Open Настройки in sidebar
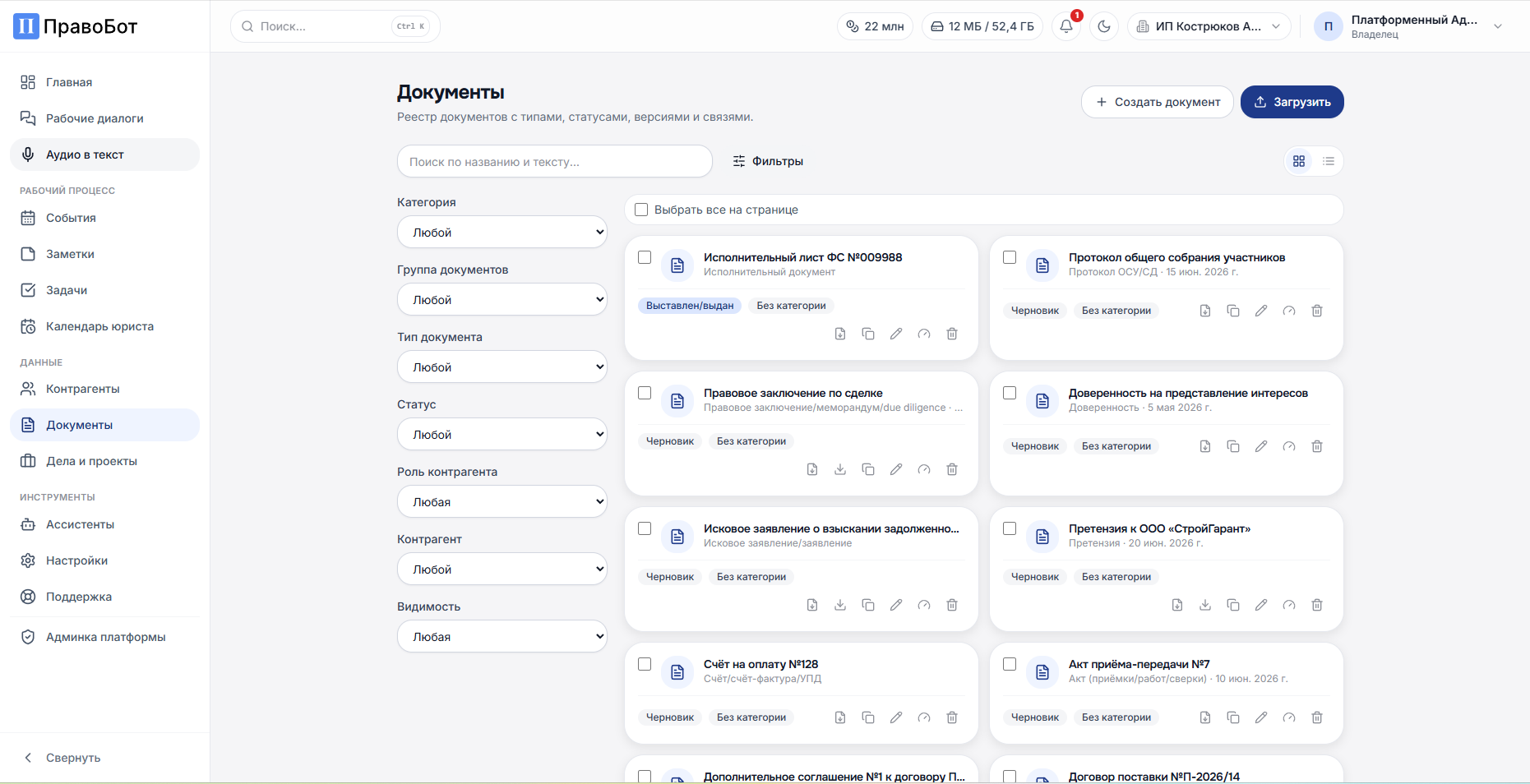 tap(104, 560)
